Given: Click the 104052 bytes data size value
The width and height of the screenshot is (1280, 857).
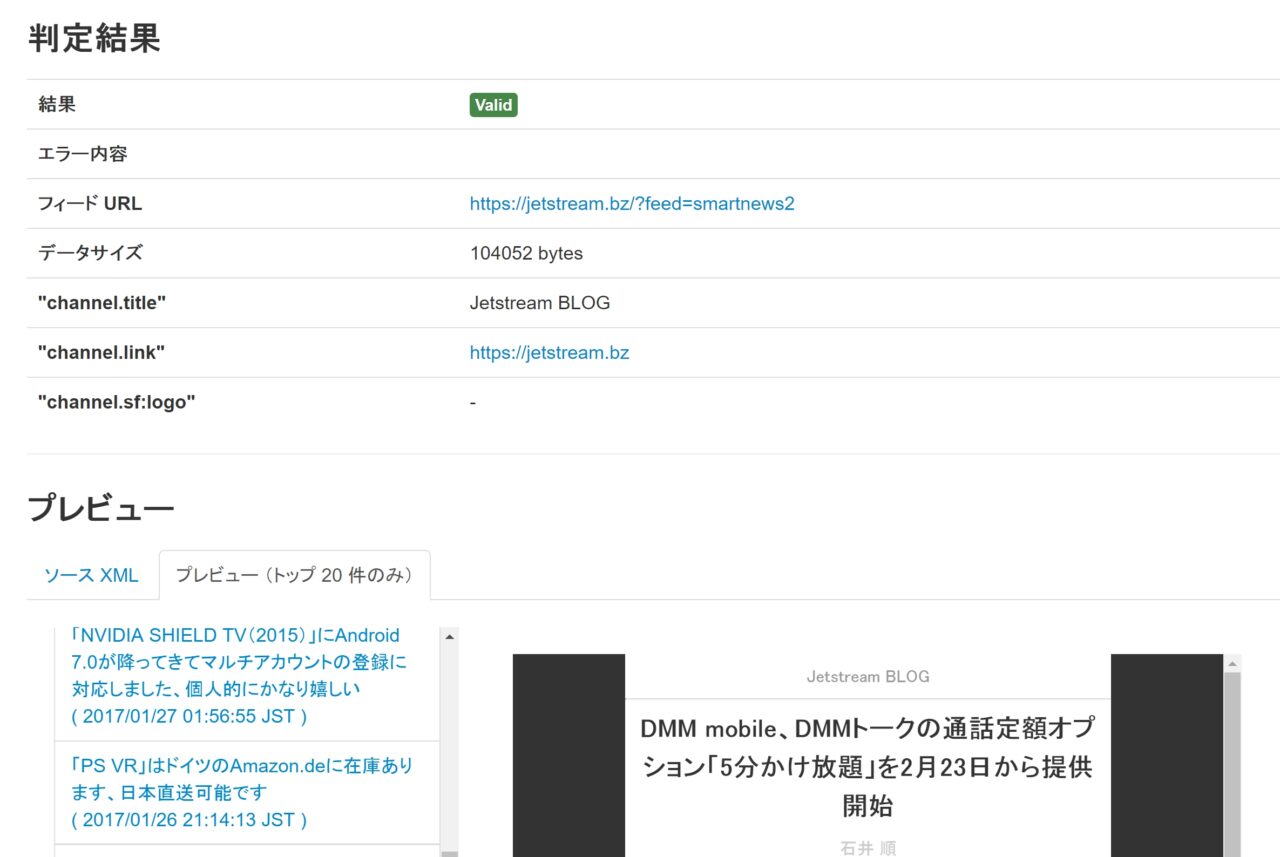Looking at the screenshot, I should 526,254.
